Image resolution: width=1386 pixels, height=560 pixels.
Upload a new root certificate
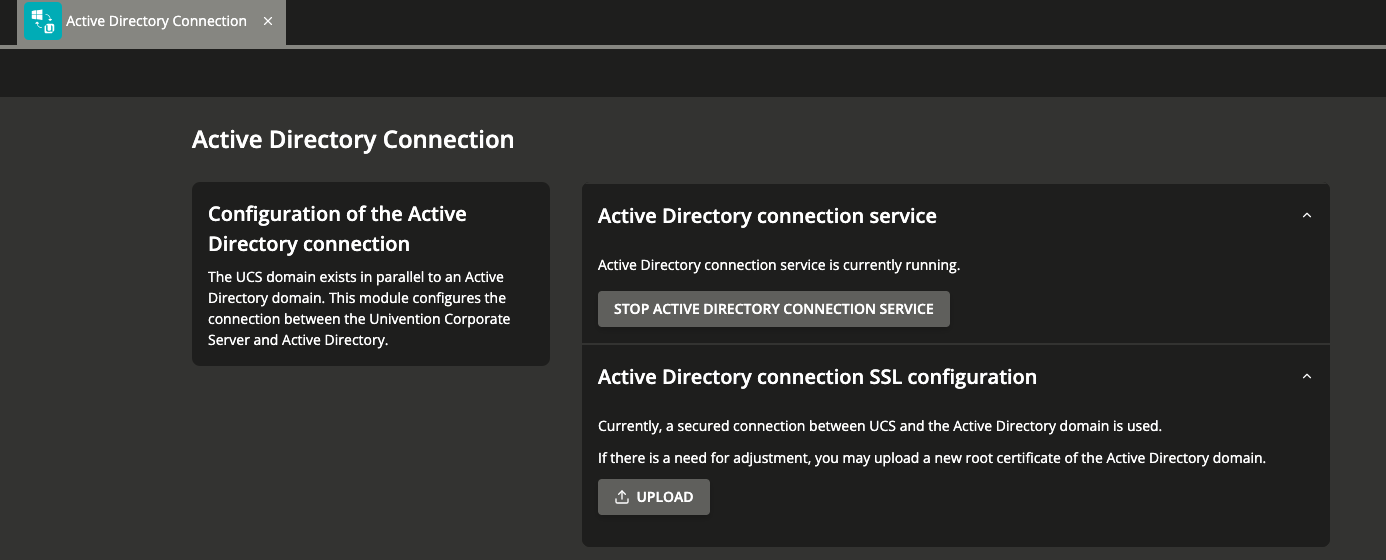click(x=654, y=497)
